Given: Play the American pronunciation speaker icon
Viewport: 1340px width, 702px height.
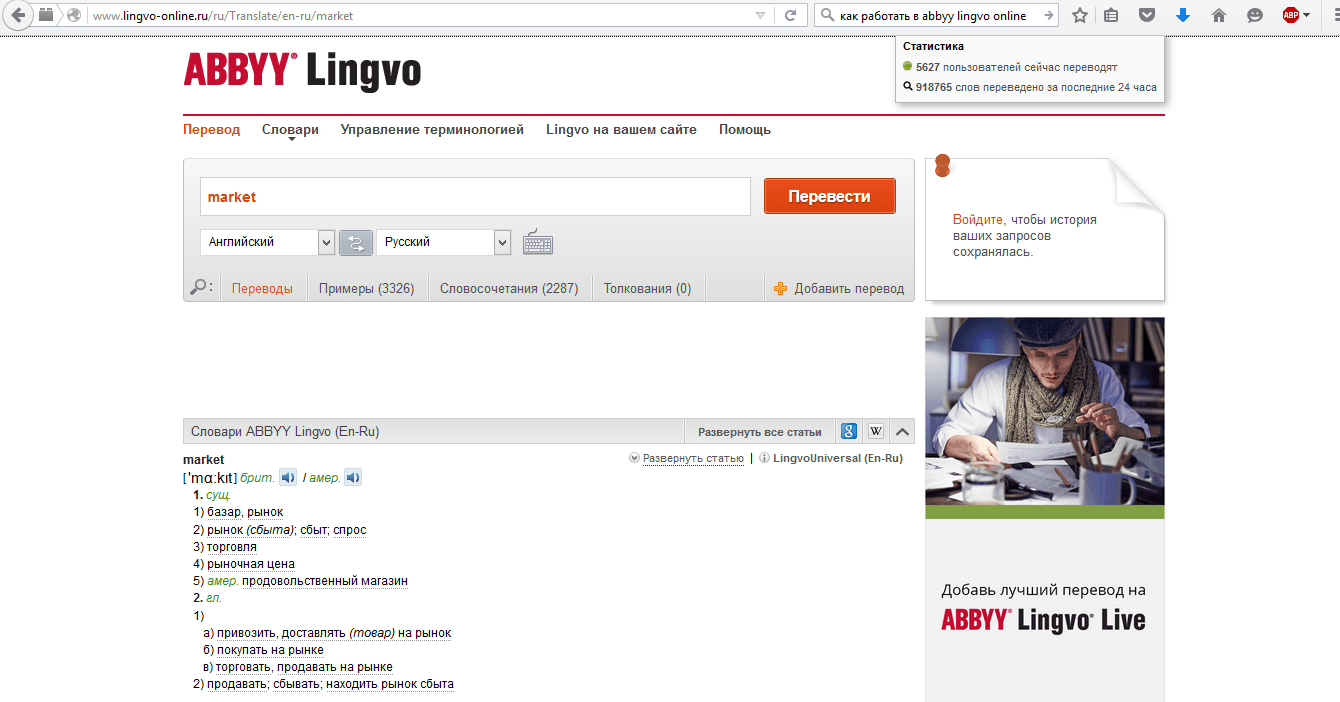Looking at the screenshot, I should 353,478.
